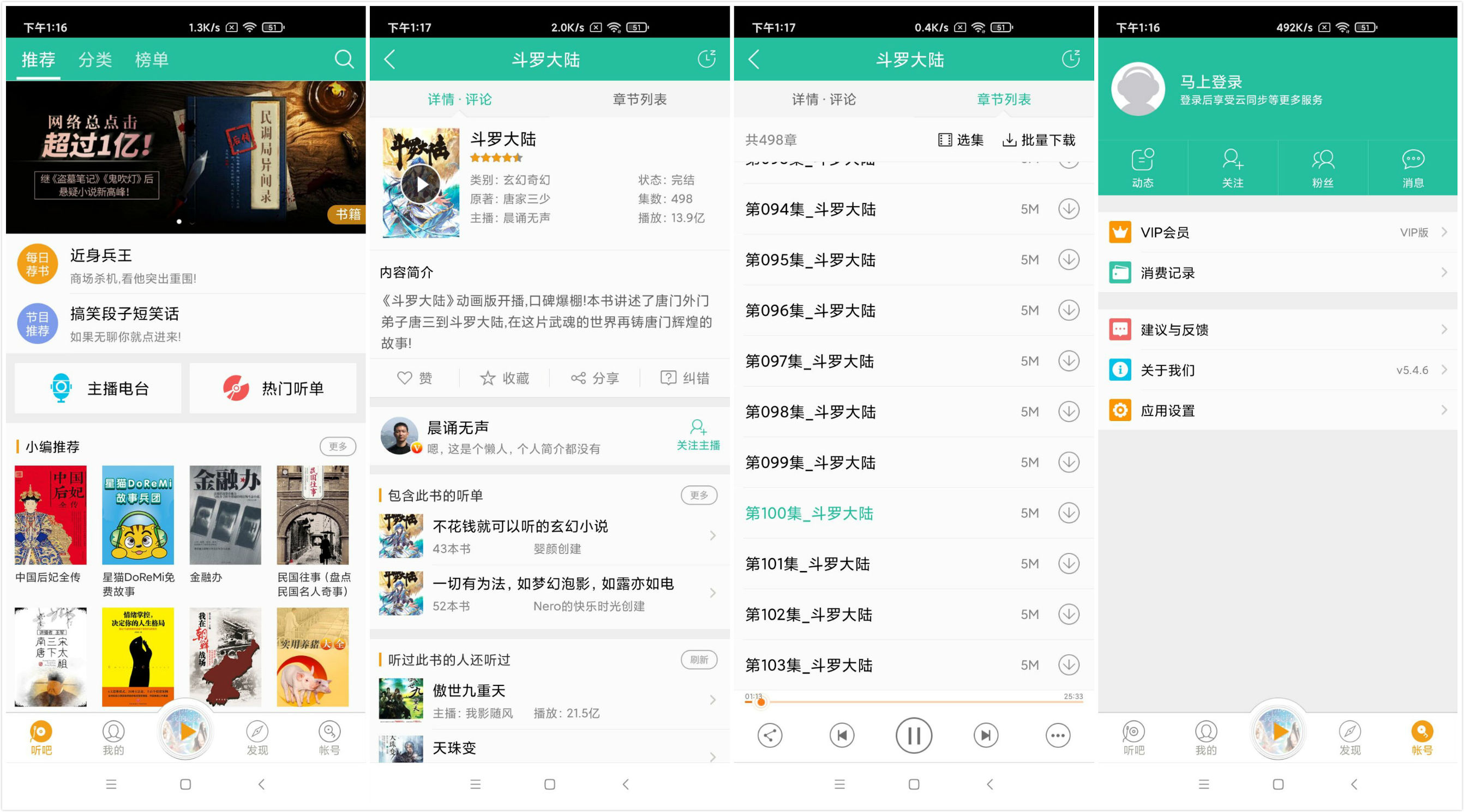Switch to the 榜单 rankings tab
The image size is (1464, 812).
152,59
